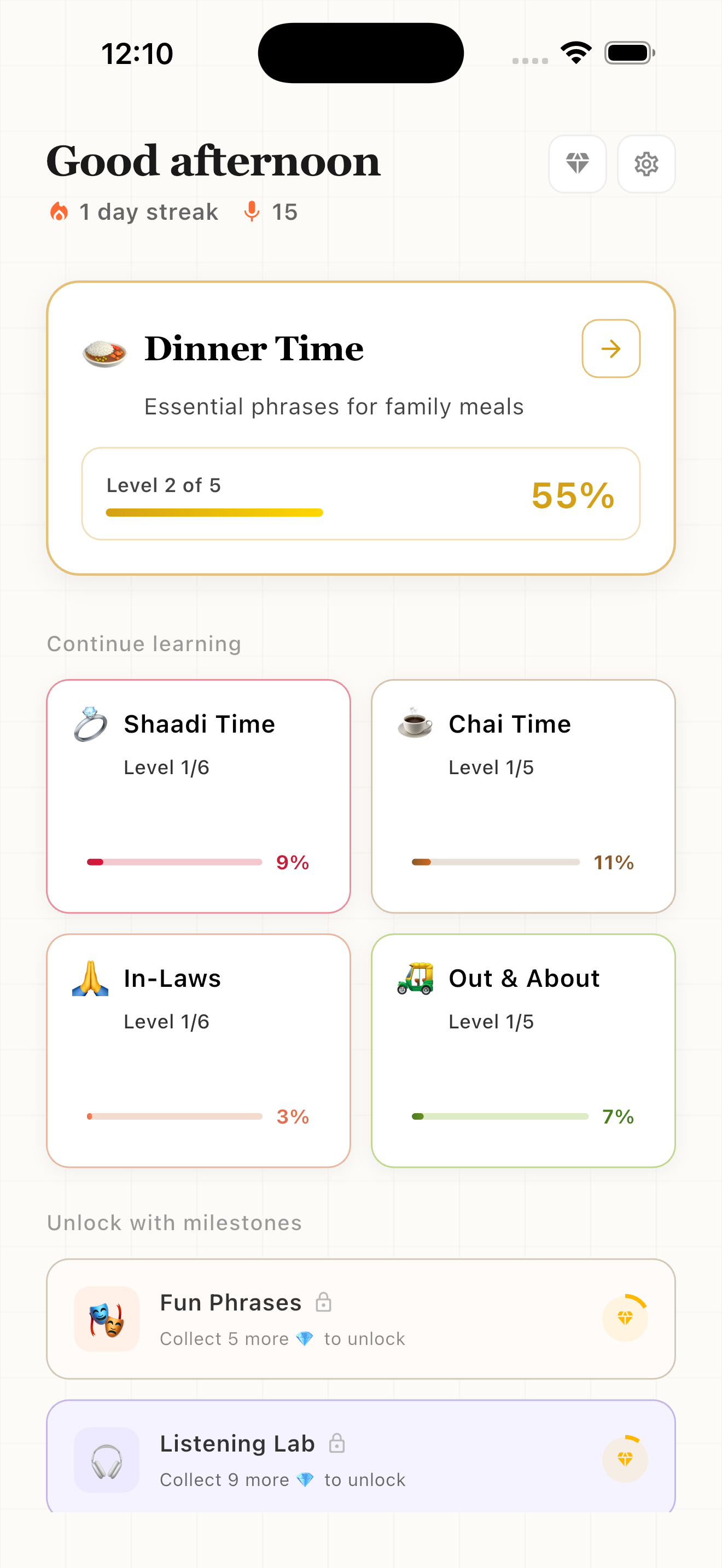Tap the Wi-Fi status bar icon
The image size is (722, 1568).
576,53
